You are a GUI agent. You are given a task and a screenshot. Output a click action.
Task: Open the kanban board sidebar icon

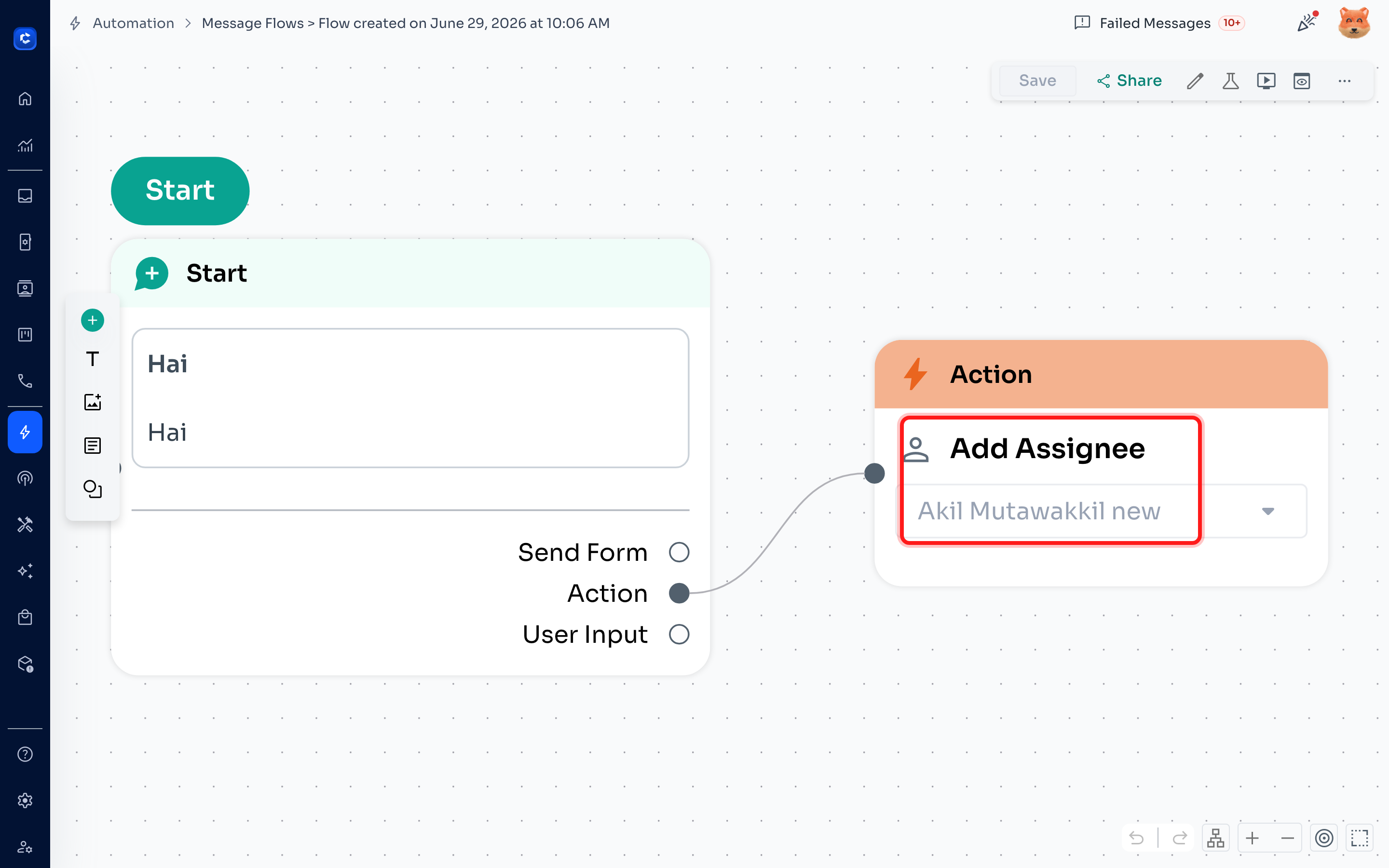[25, 334]
